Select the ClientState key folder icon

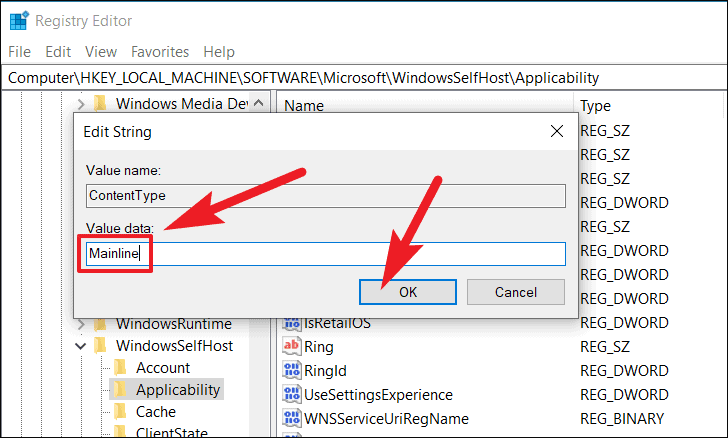[120, 431]
